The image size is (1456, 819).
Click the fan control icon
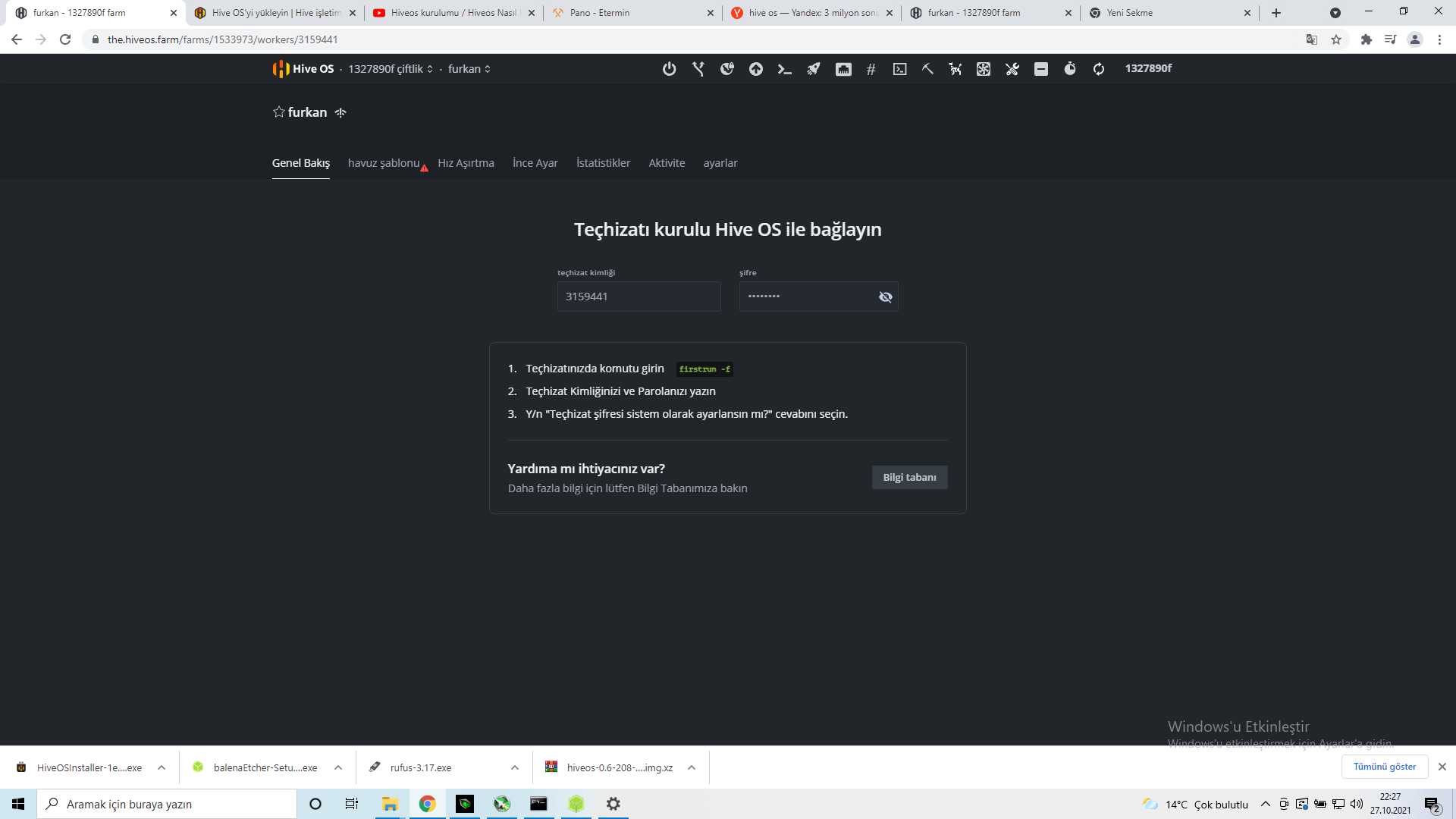coord(984,69)
